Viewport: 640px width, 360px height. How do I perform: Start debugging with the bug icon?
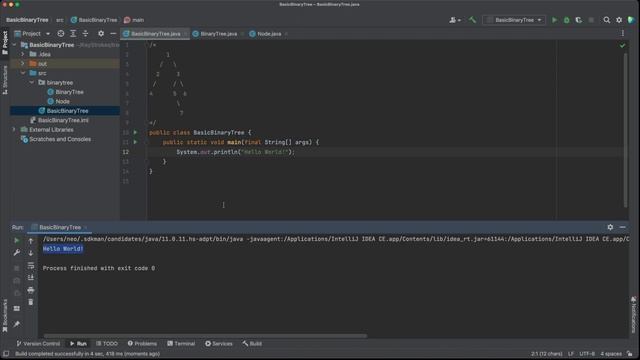point(567,20)
